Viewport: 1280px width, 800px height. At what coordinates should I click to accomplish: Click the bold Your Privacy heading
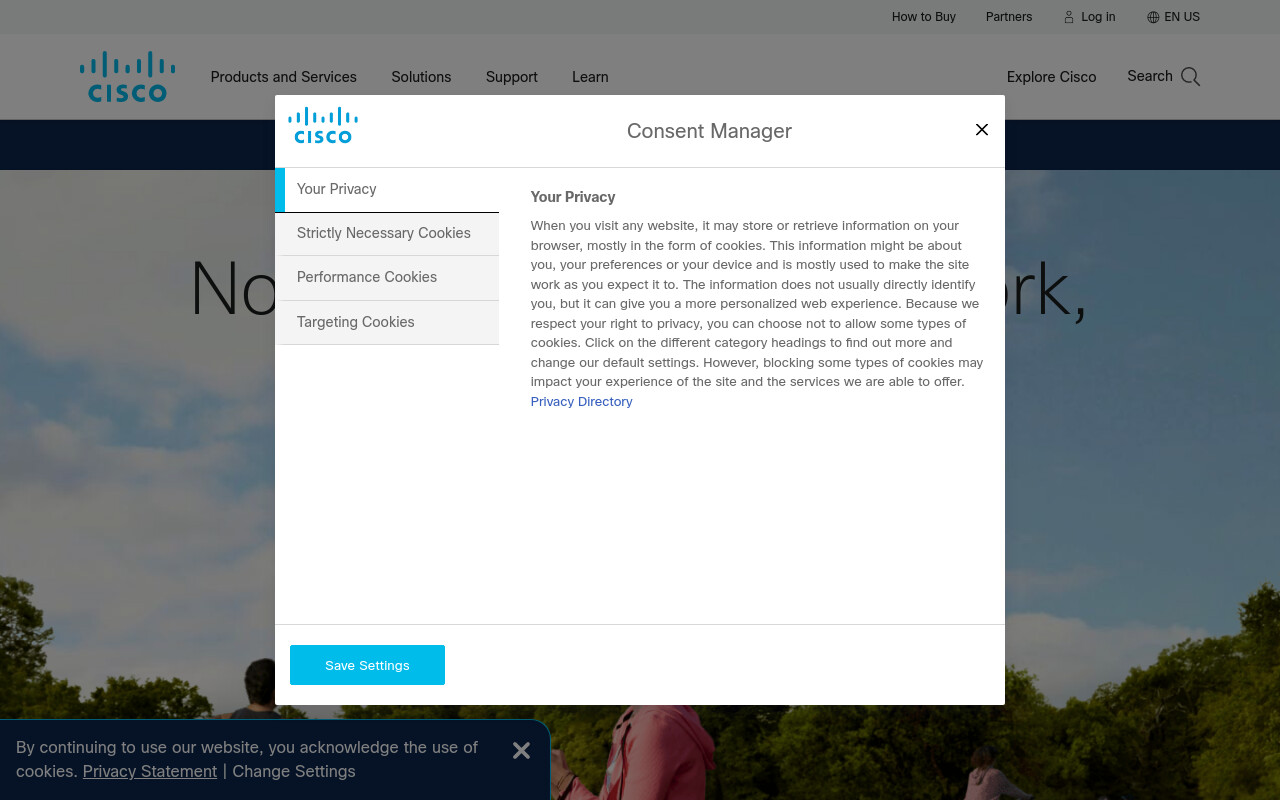[x=573, y=197]
